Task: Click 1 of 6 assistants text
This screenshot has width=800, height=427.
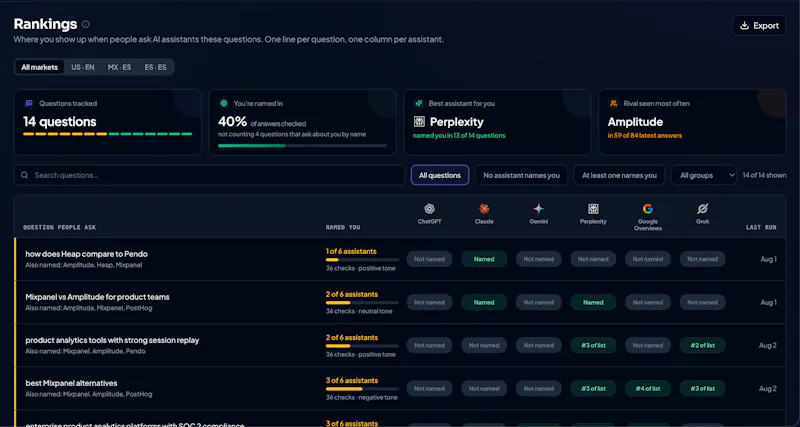Action: point(351,251)
